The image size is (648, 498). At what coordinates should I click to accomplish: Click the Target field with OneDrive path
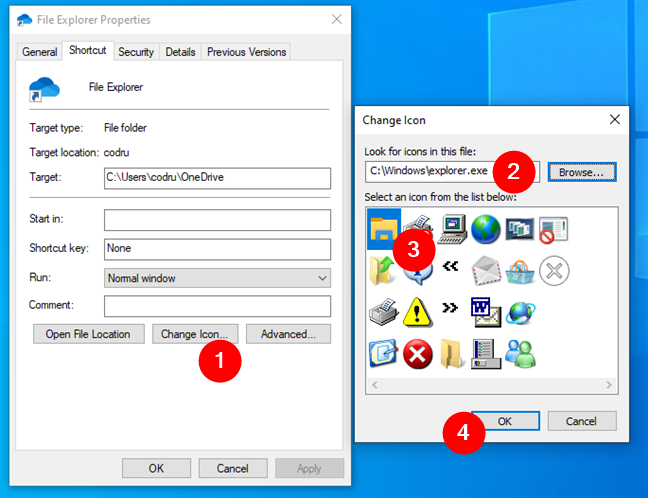coord(217,178)
